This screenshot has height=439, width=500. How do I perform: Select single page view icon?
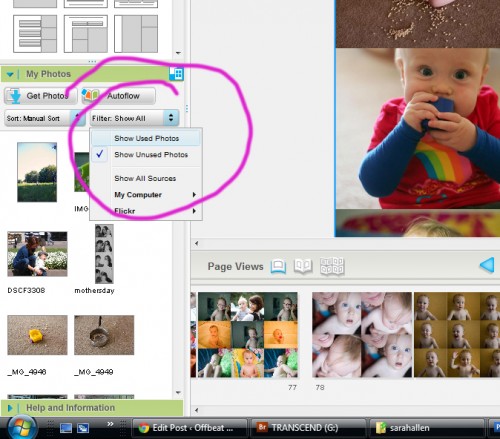[x=278, y=266]
